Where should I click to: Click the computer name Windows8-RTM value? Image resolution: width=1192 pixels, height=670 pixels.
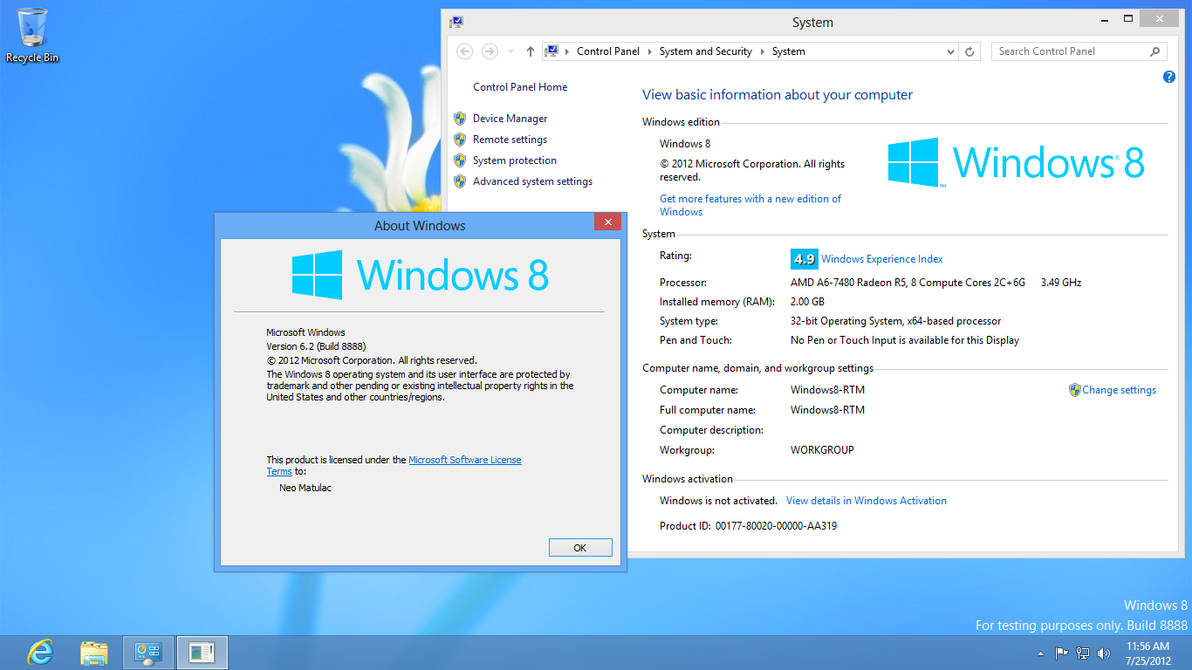827,389
